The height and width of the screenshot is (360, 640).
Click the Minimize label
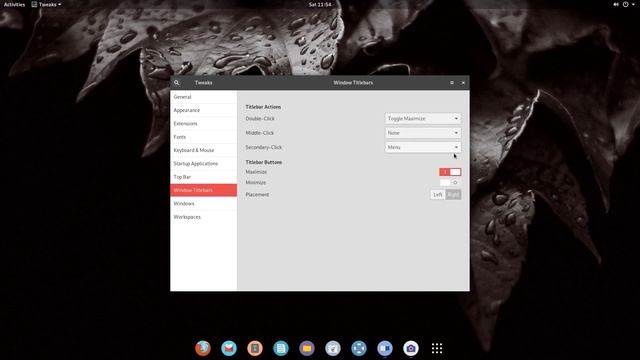(256, 182)
